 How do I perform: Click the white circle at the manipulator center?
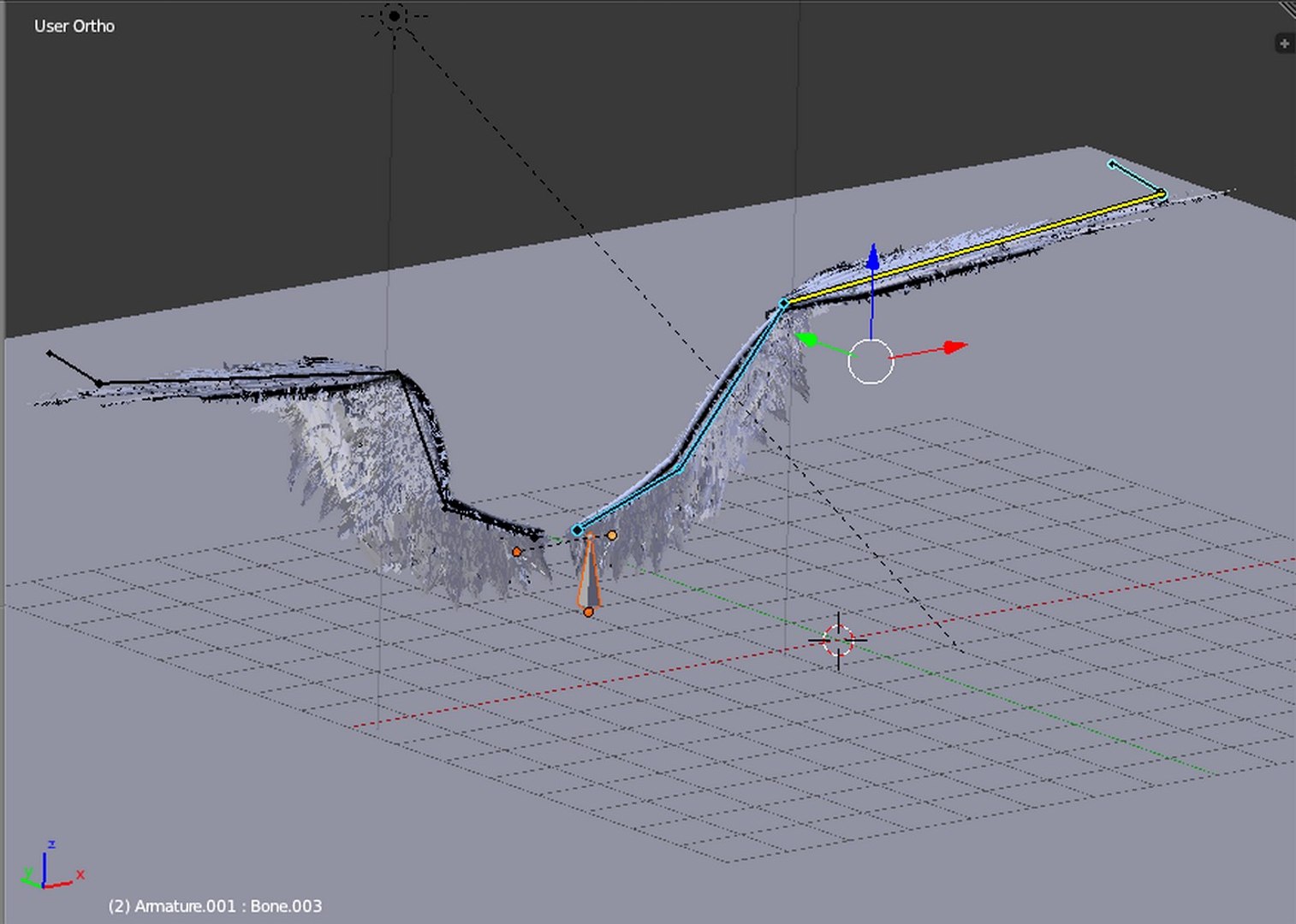click(x=871, y=361)
